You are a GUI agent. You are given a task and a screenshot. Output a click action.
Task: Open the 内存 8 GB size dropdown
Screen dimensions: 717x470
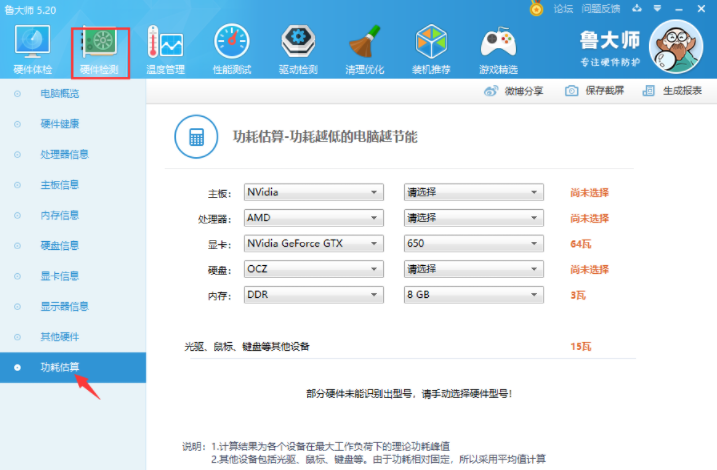coord(473,295)
